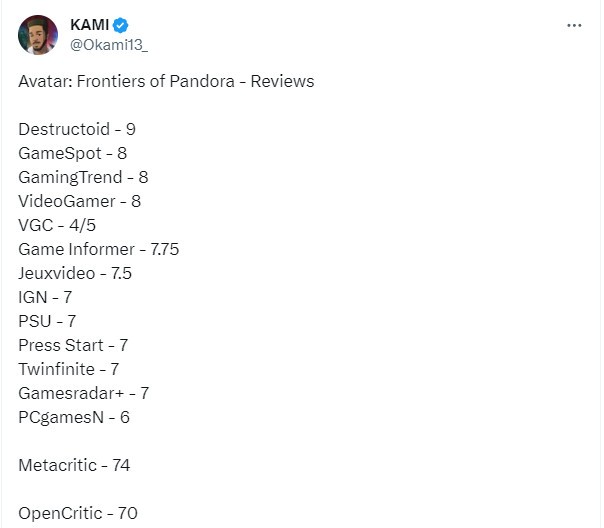This screenshot has width=604, height=528.
Task: Select the 'Gamesradar+ - 7' line
Action: pos(83,393)
